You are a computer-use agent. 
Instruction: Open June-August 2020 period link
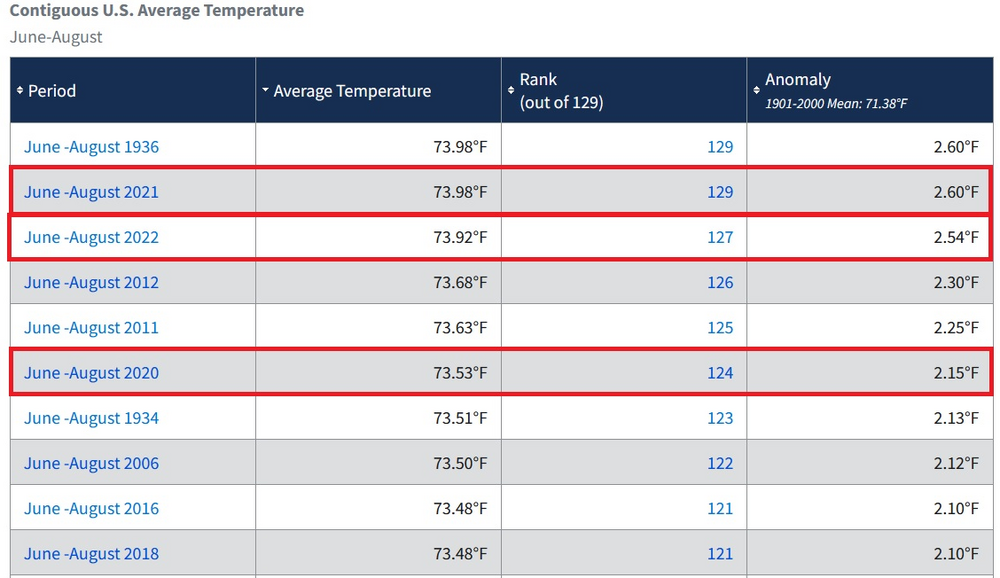91,373
